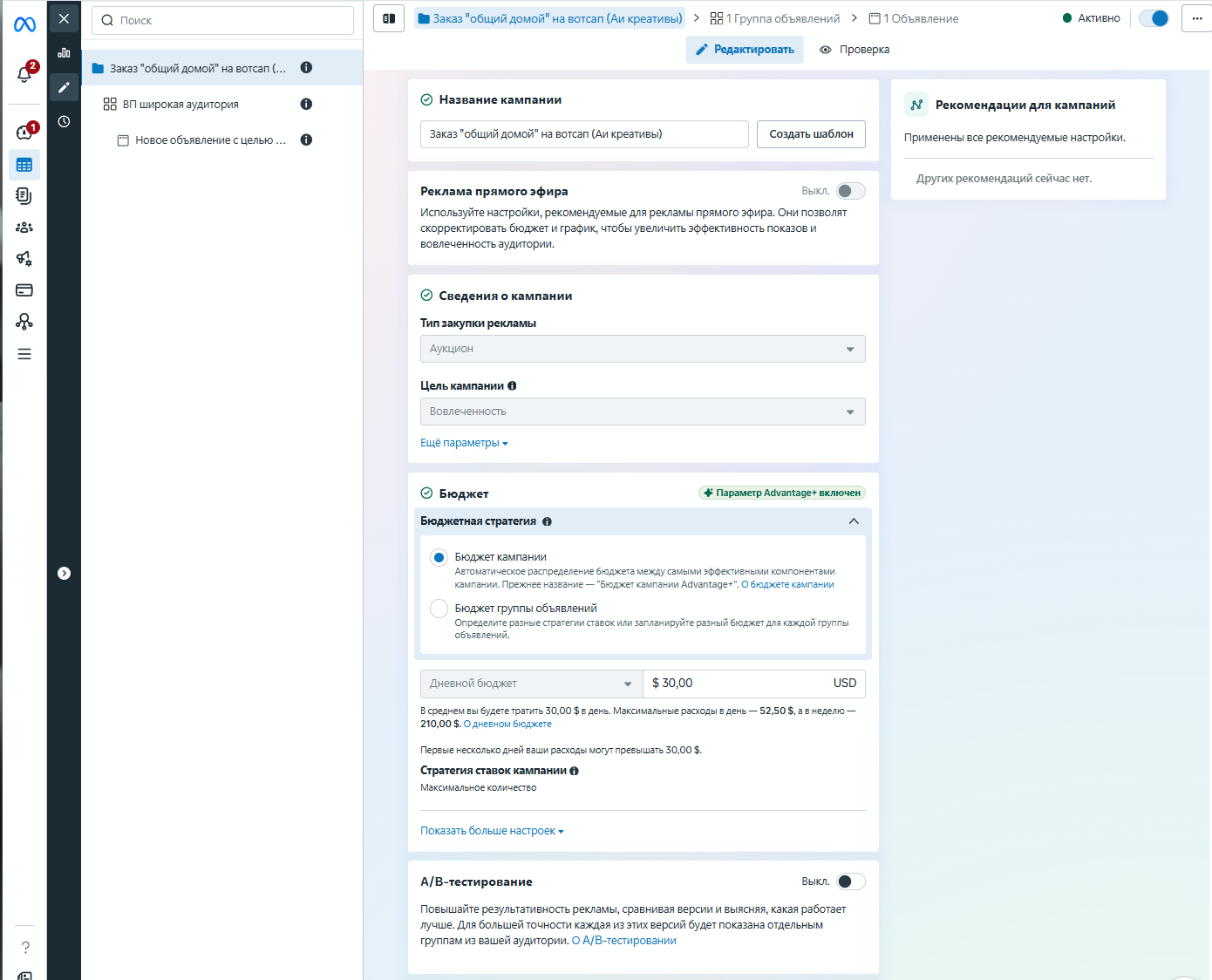
Task: Click info icon for ВП широкая аудитория
Action: click(306, 104)
